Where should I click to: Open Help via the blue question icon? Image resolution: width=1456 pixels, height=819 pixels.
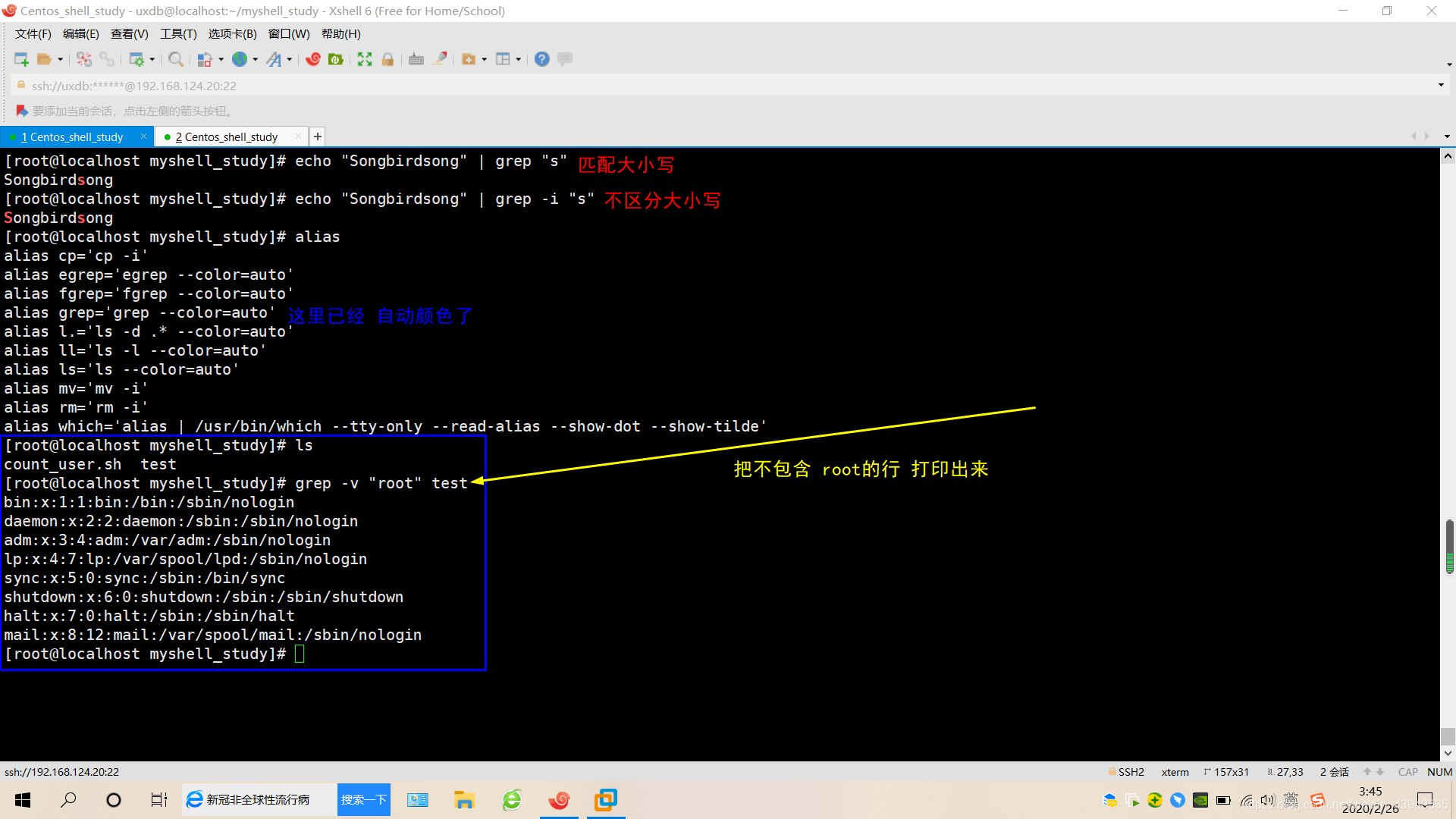pyautogui.click(x=541, y=59)
